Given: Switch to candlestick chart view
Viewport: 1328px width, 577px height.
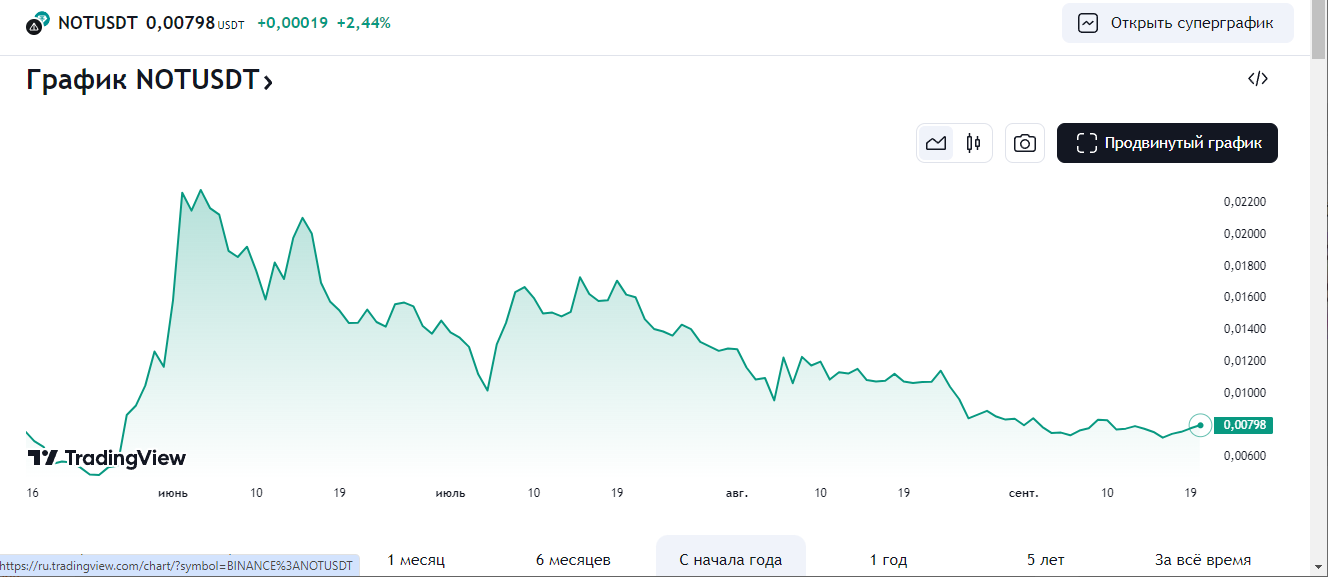Looking at the screenshot, I should tap(973, 143).
